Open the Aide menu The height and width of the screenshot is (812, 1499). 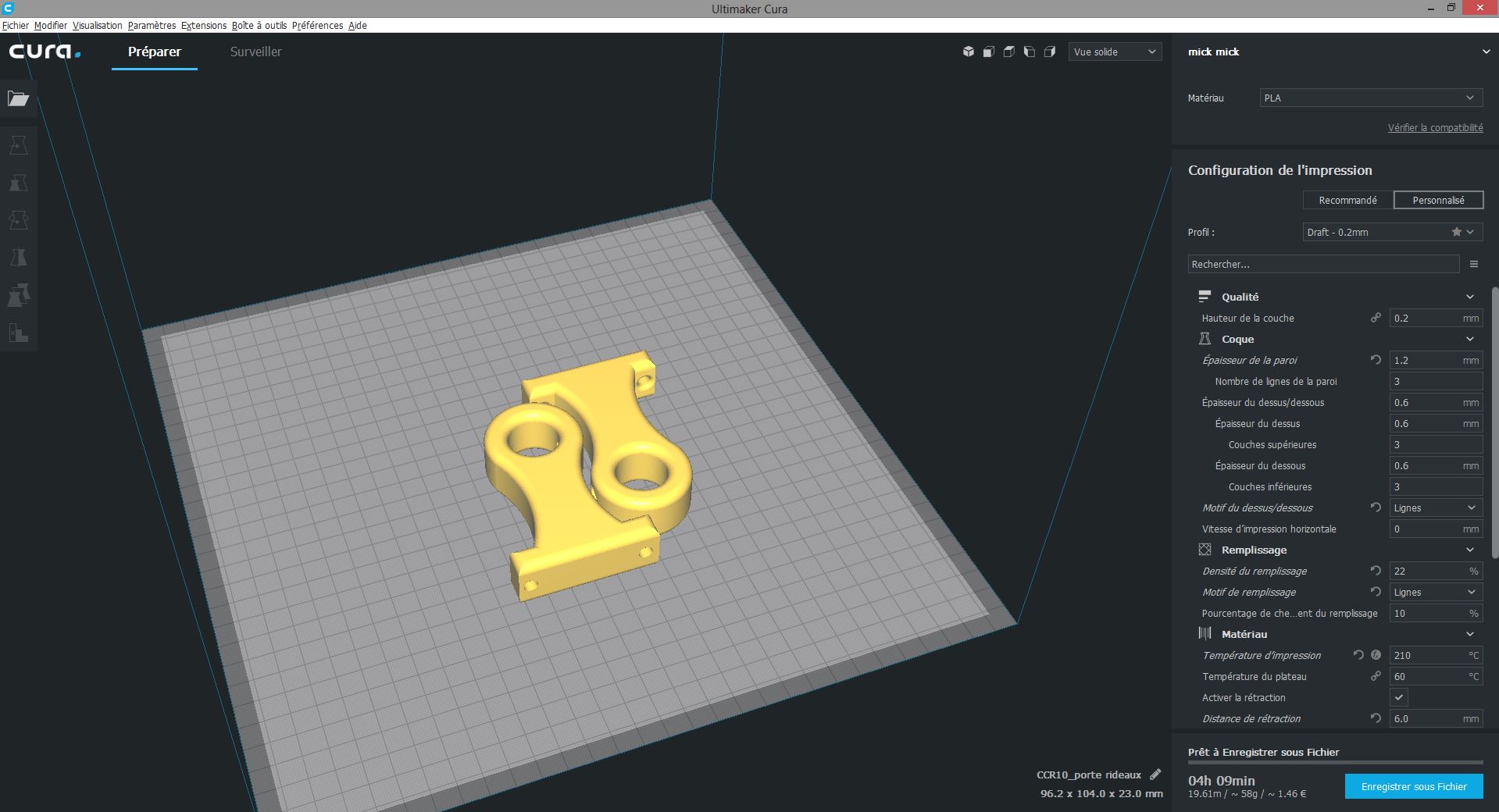pos(358,25)
